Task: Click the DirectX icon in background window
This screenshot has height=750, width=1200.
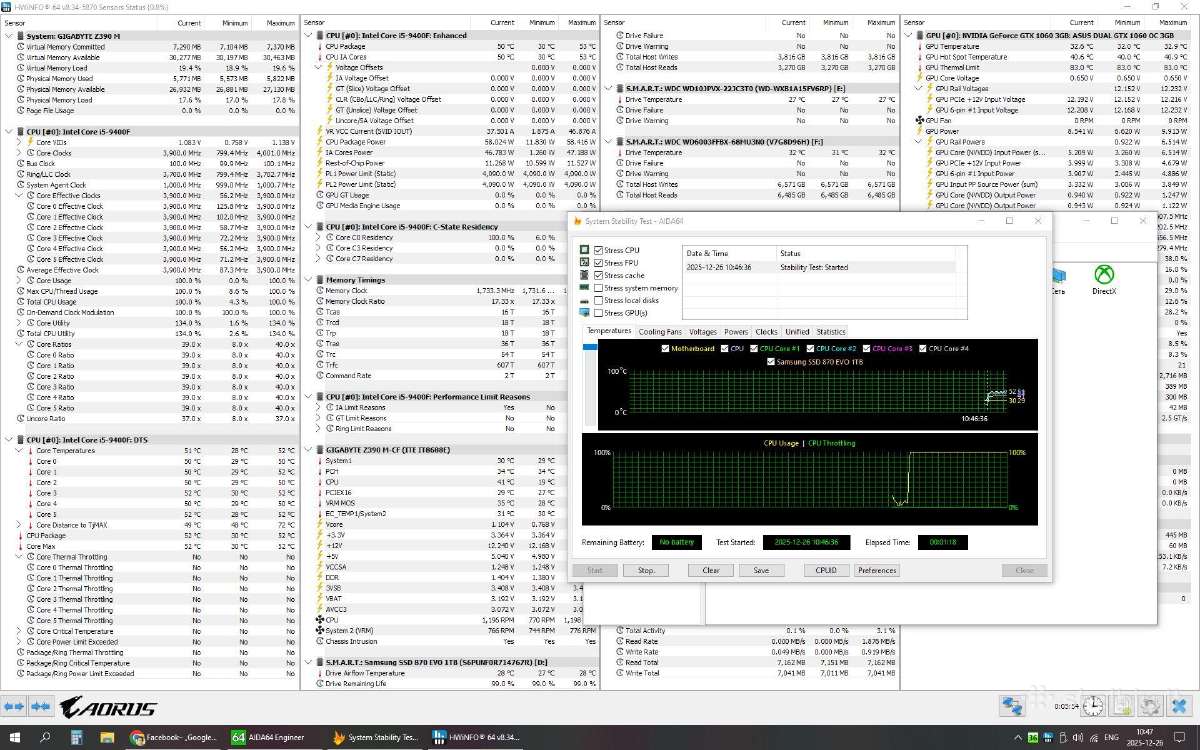Action: click(1103, 280)
